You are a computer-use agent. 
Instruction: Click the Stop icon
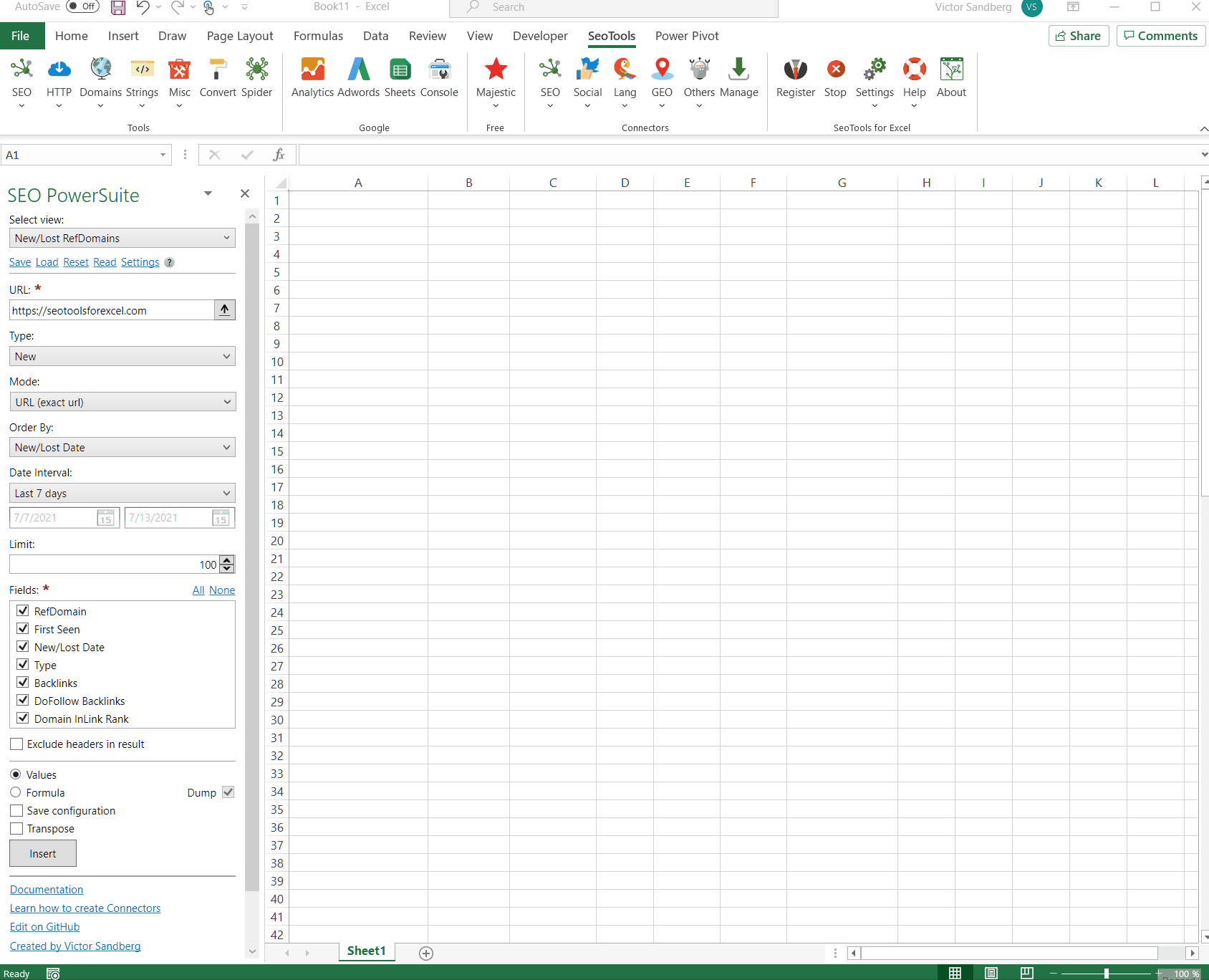coord(835,78)
